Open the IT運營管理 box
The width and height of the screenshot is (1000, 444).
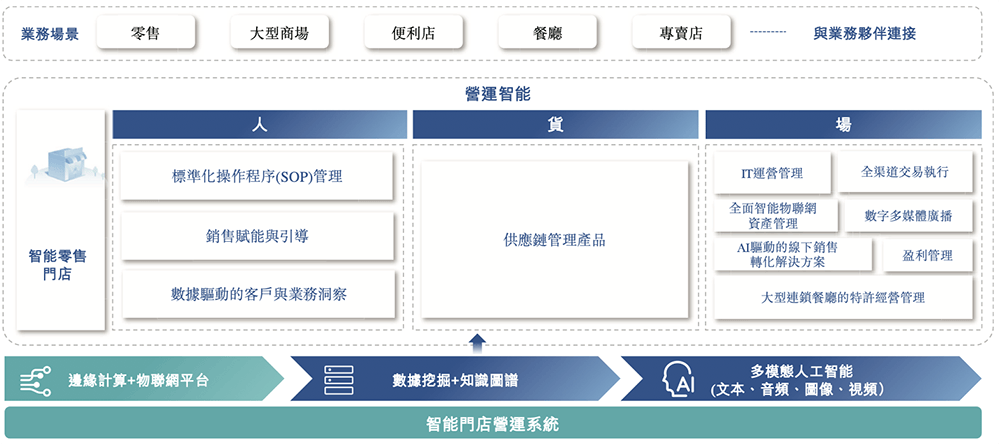coord(771,173)
